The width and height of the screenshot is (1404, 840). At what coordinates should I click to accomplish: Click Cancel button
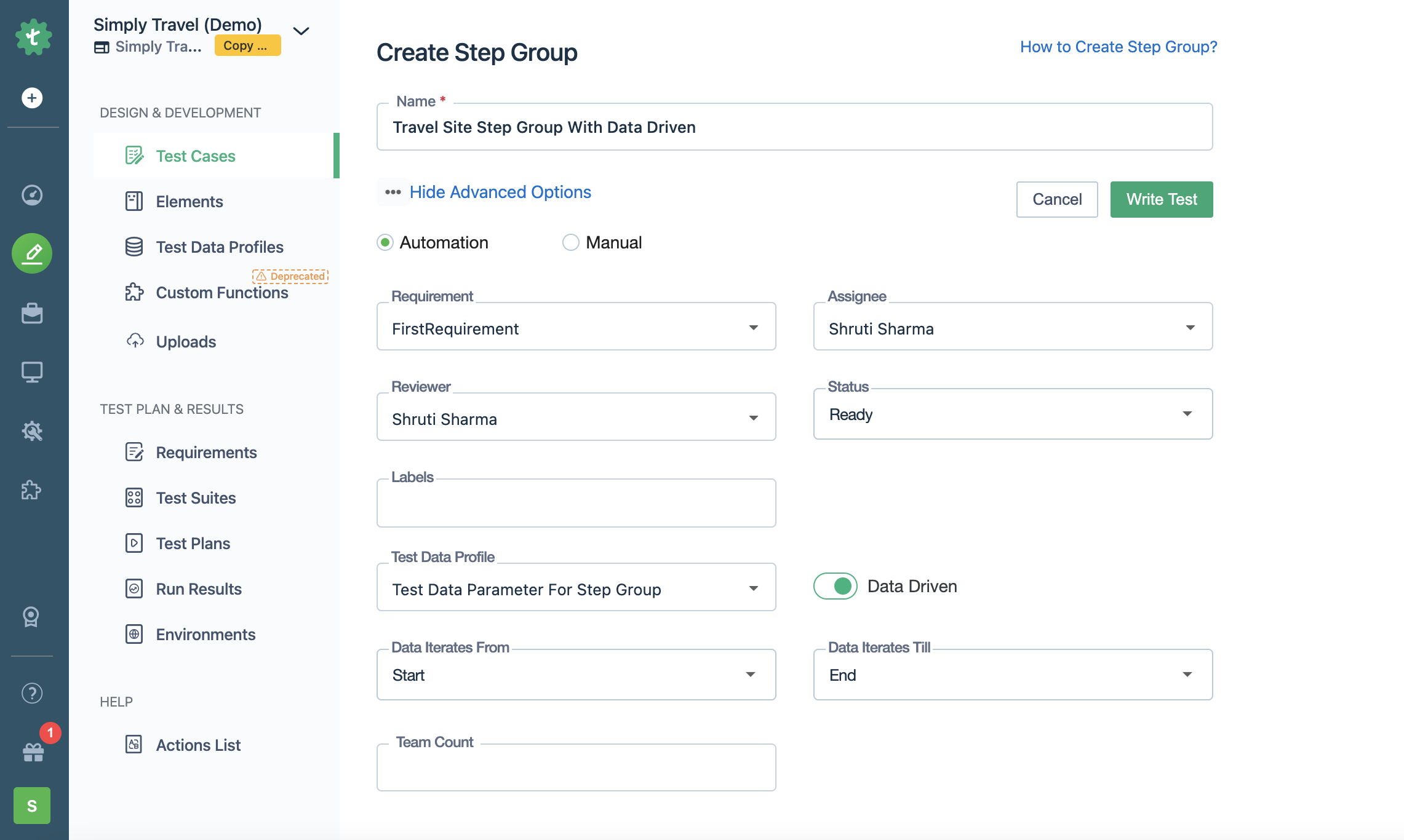point(1057,198)
